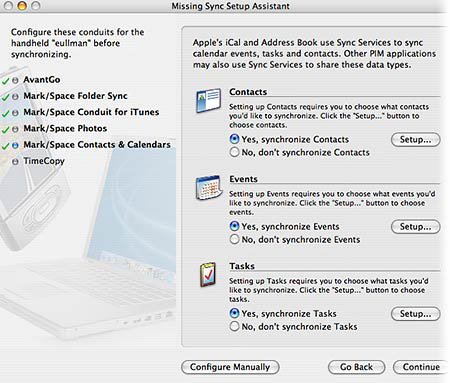Click Continue to proceed
This screenshot has width=450, height=383.
tap(421, 367)
